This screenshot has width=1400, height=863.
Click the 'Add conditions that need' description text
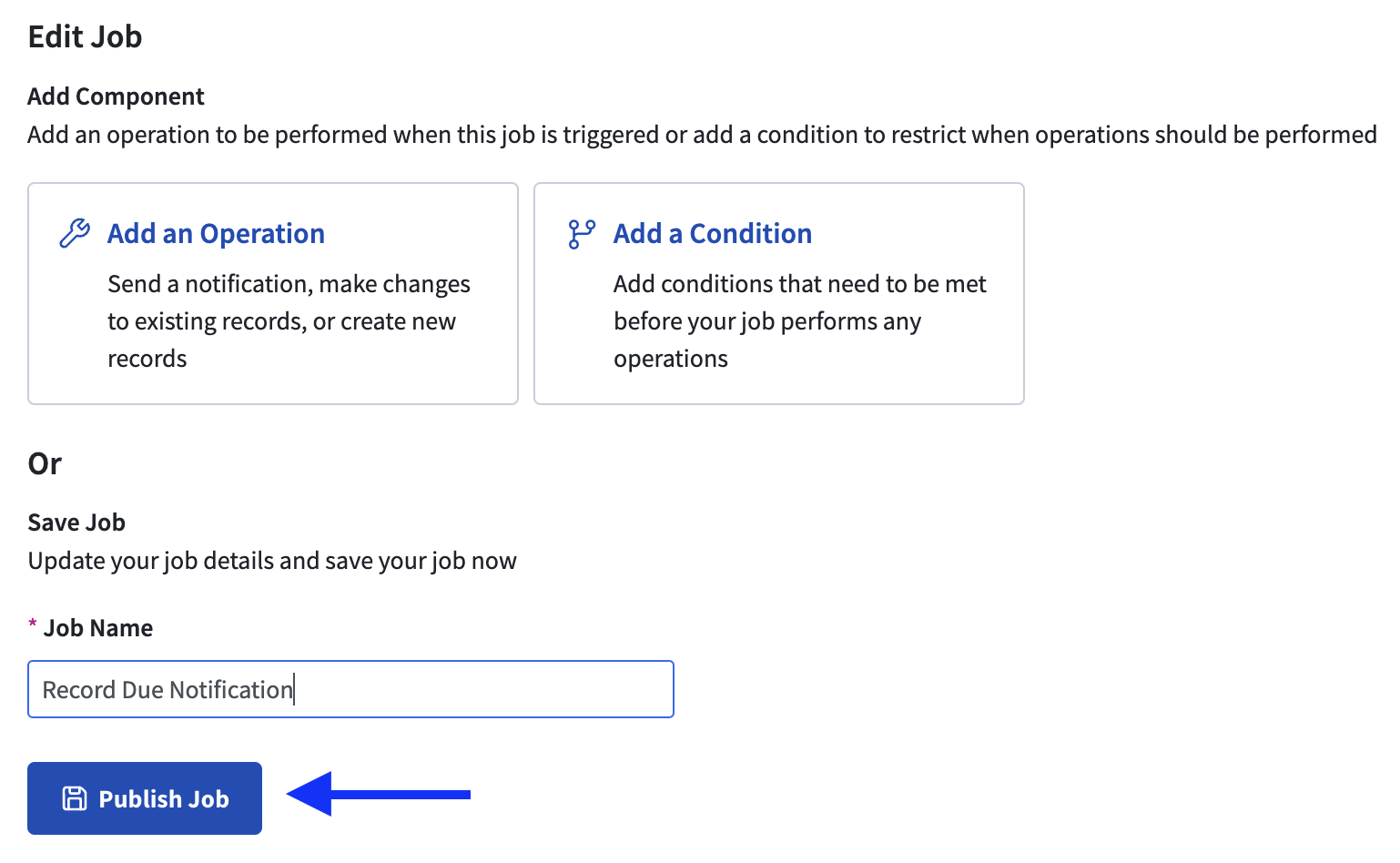pos(799,284)
